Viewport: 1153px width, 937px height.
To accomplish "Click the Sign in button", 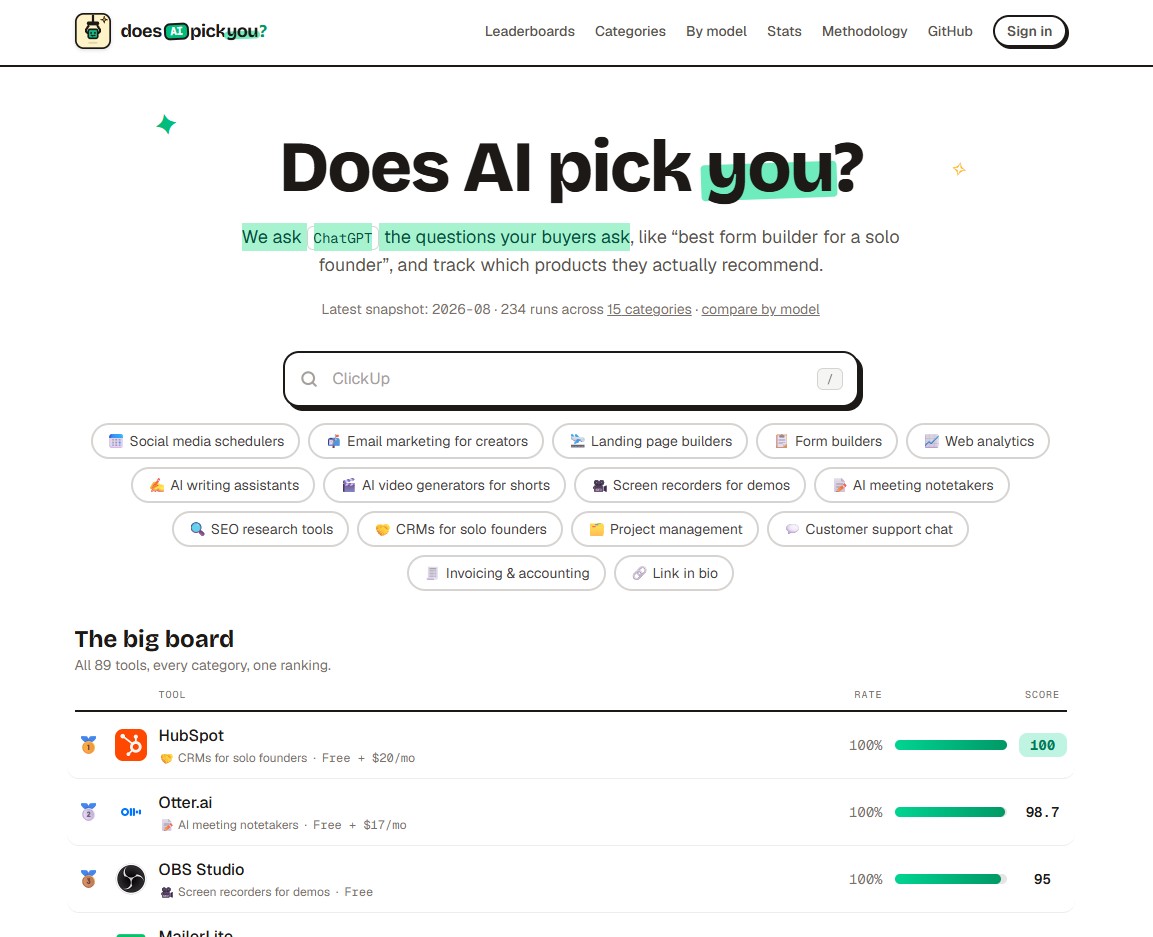I will click(x=1029, y=32).
